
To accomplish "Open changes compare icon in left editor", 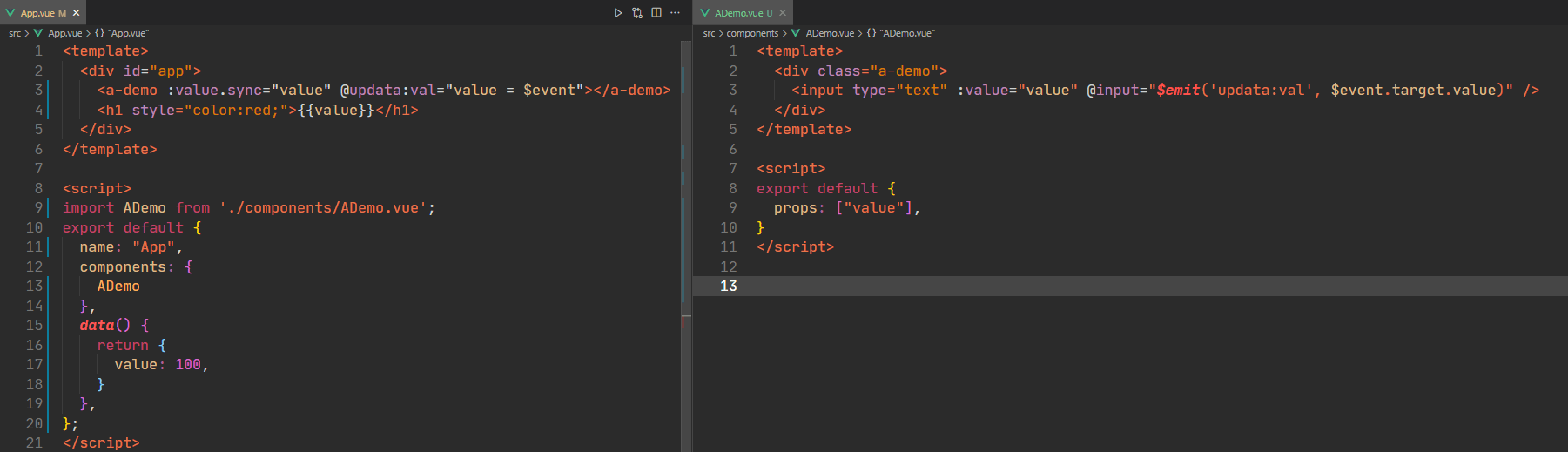I will click(637, 12).
